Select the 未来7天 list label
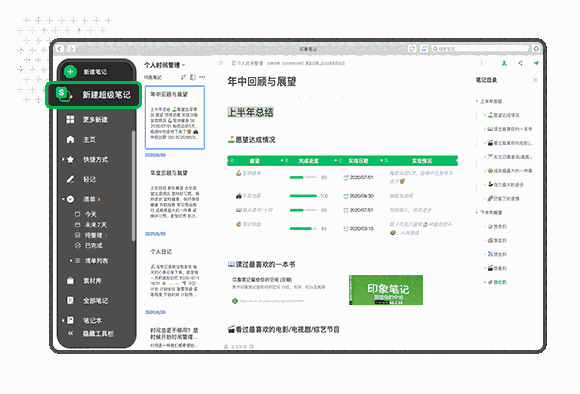 coord(96,225)
